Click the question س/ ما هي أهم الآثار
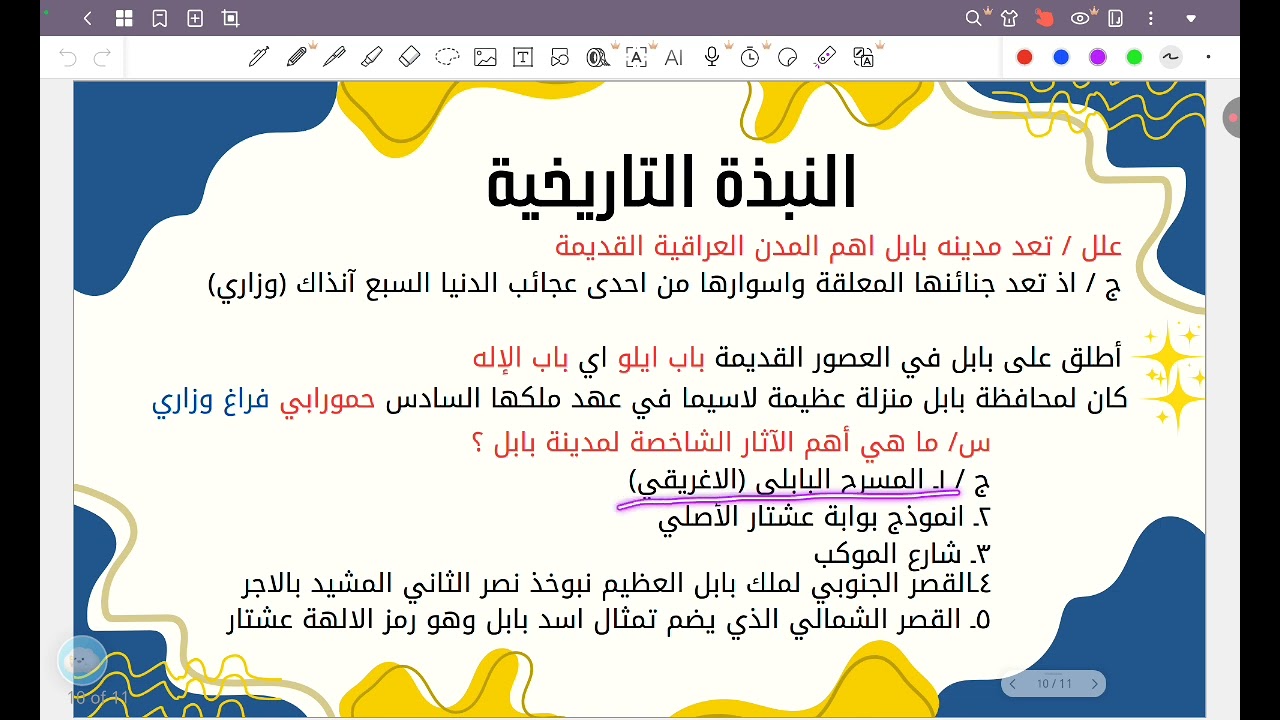This screenshot has width=1280, height=720. click(x=730, y=442)
